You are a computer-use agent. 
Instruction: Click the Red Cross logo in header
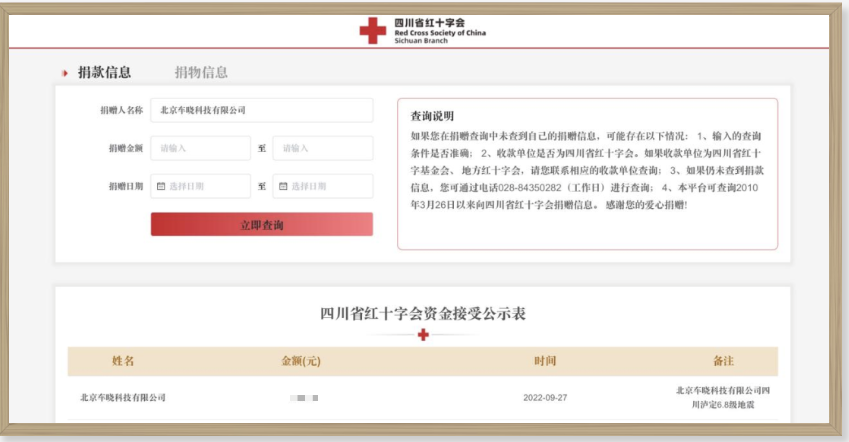372,31
